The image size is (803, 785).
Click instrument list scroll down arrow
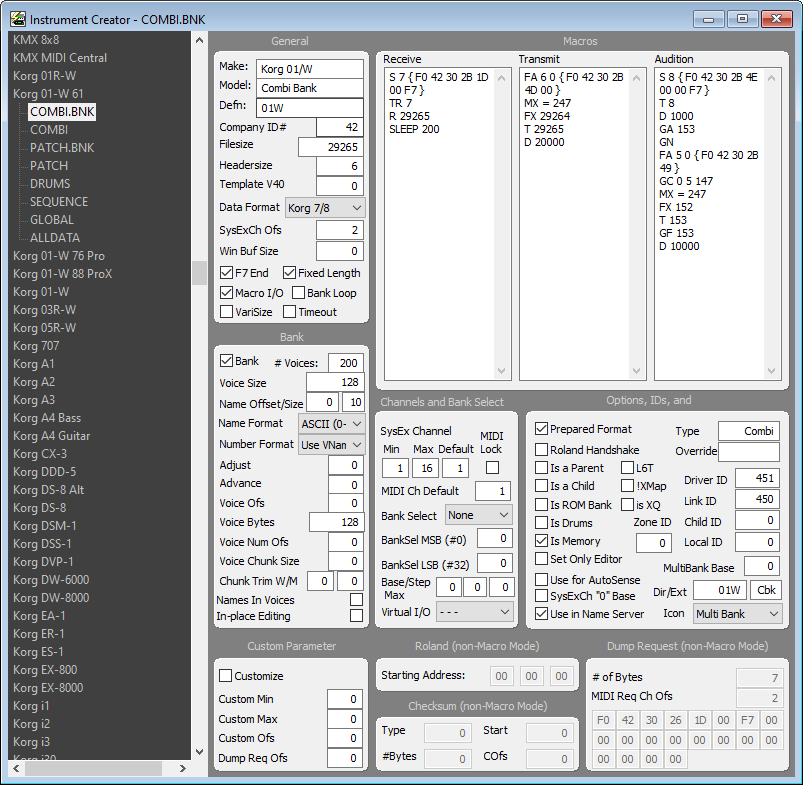click(x=199, y=752)
